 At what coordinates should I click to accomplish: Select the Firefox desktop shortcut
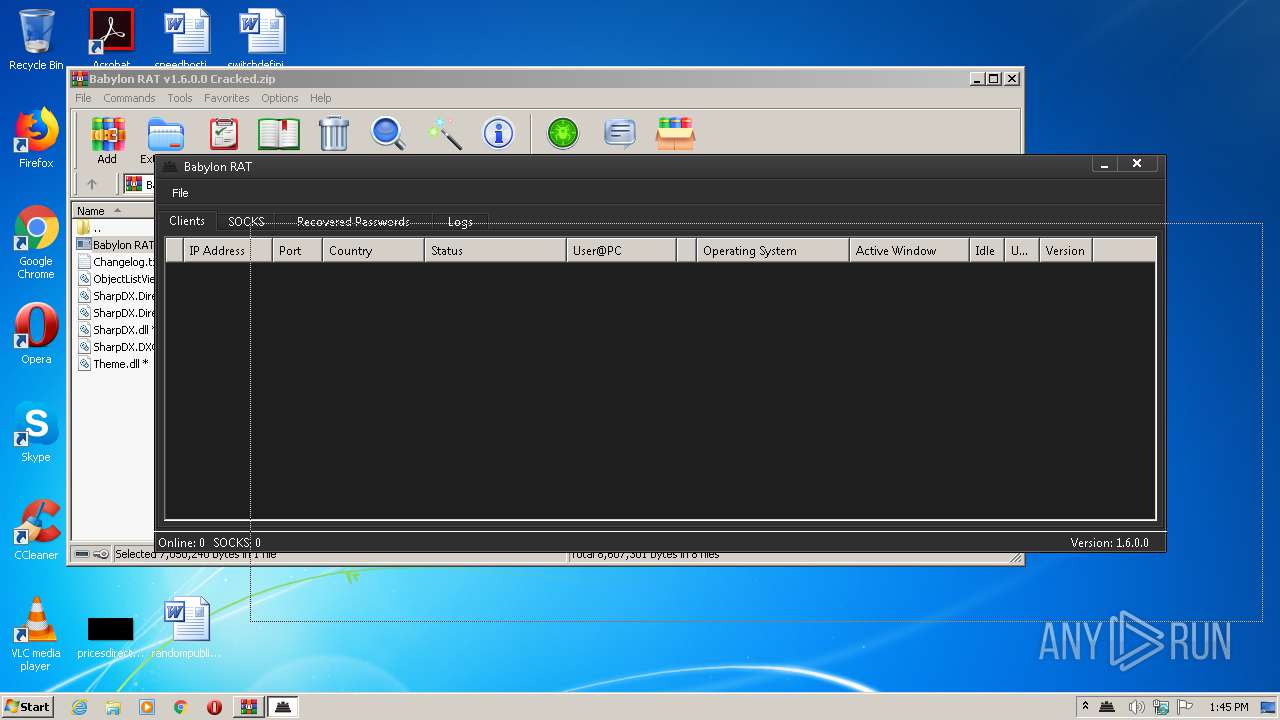coord(36,138)
